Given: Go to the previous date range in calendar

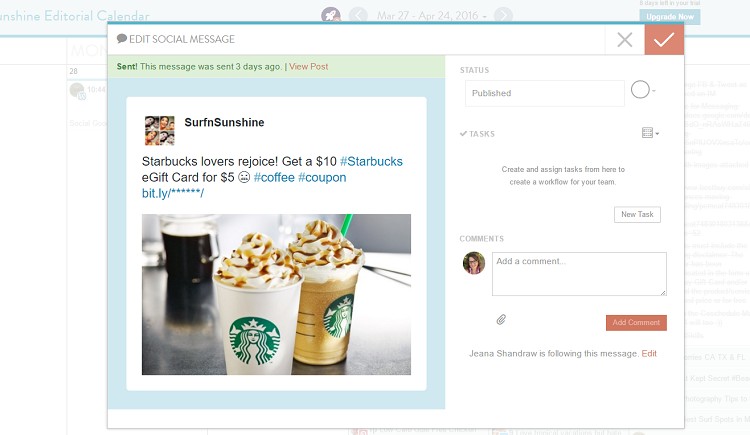Looking at the screenshot, I should [x=358, y=16].
